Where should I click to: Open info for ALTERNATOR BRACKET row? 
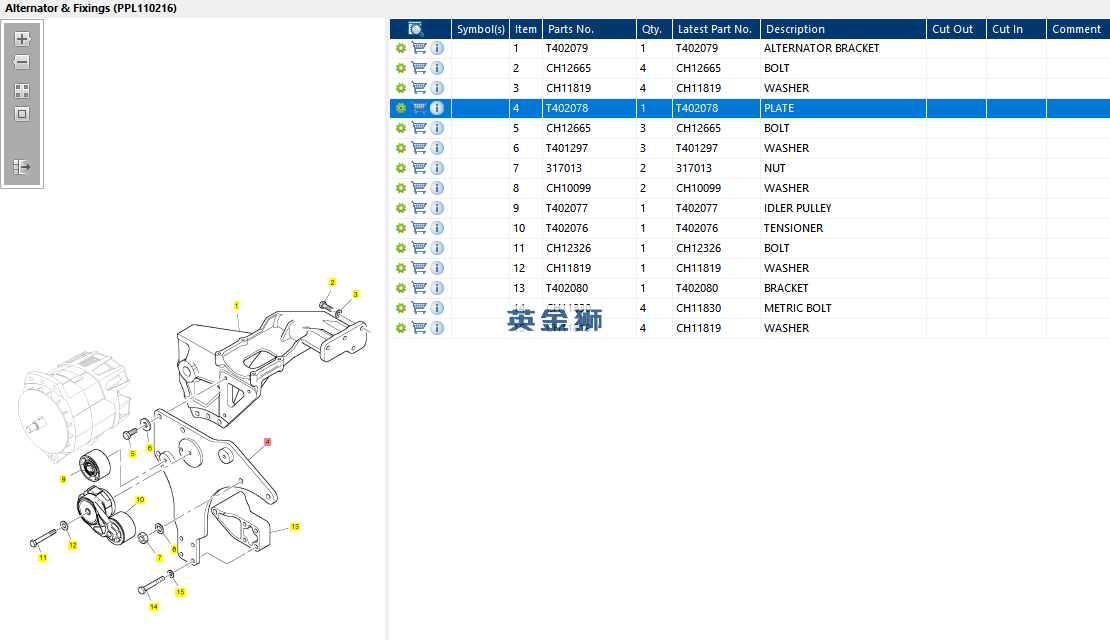pos(437,48)
